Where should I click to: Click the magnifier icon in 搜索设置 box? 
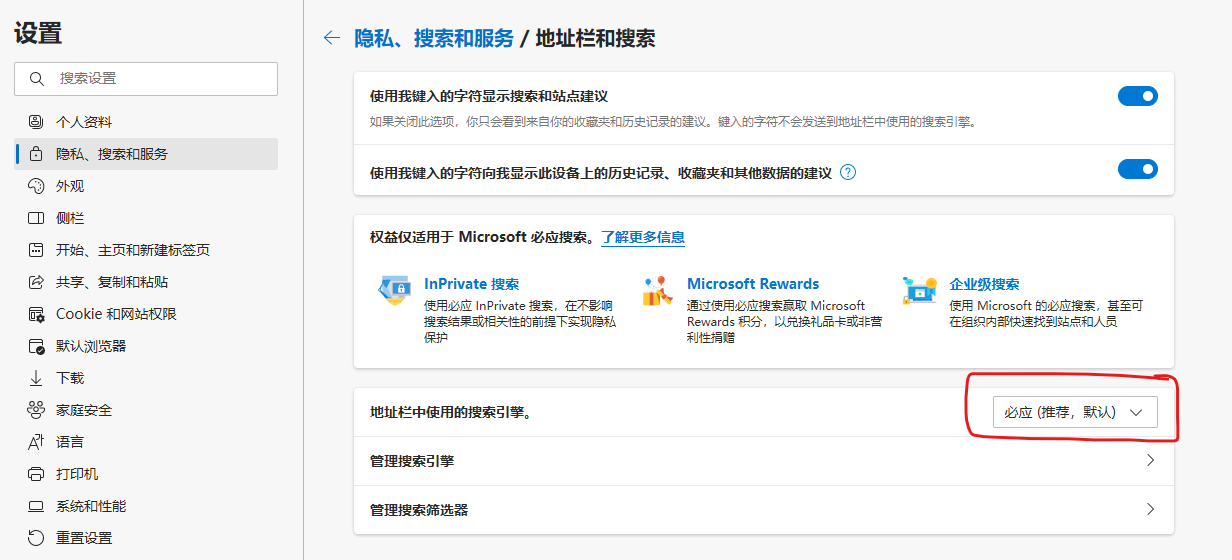(x=37, y=78)
